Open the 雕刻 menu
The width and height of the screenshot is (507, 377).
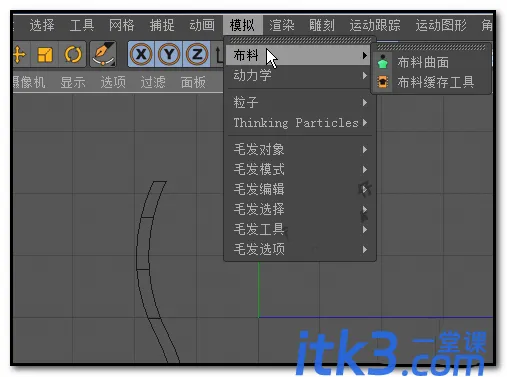pyautogui.click(x=322, y=25)
